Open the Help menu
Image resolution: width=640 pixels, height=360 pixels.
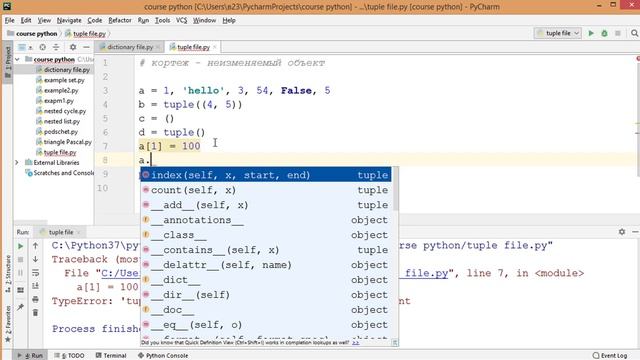[x=229, y=20]
